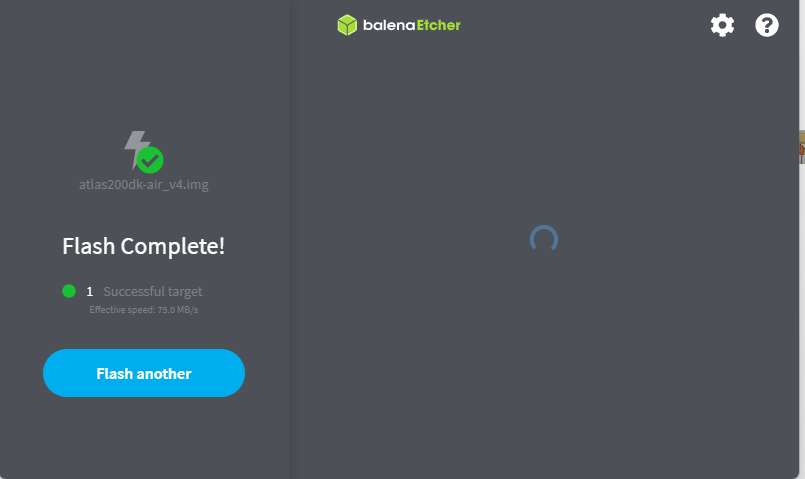Click the blue loading spinner
Viewport: 805px width, 479px height.
click(544, 239)
